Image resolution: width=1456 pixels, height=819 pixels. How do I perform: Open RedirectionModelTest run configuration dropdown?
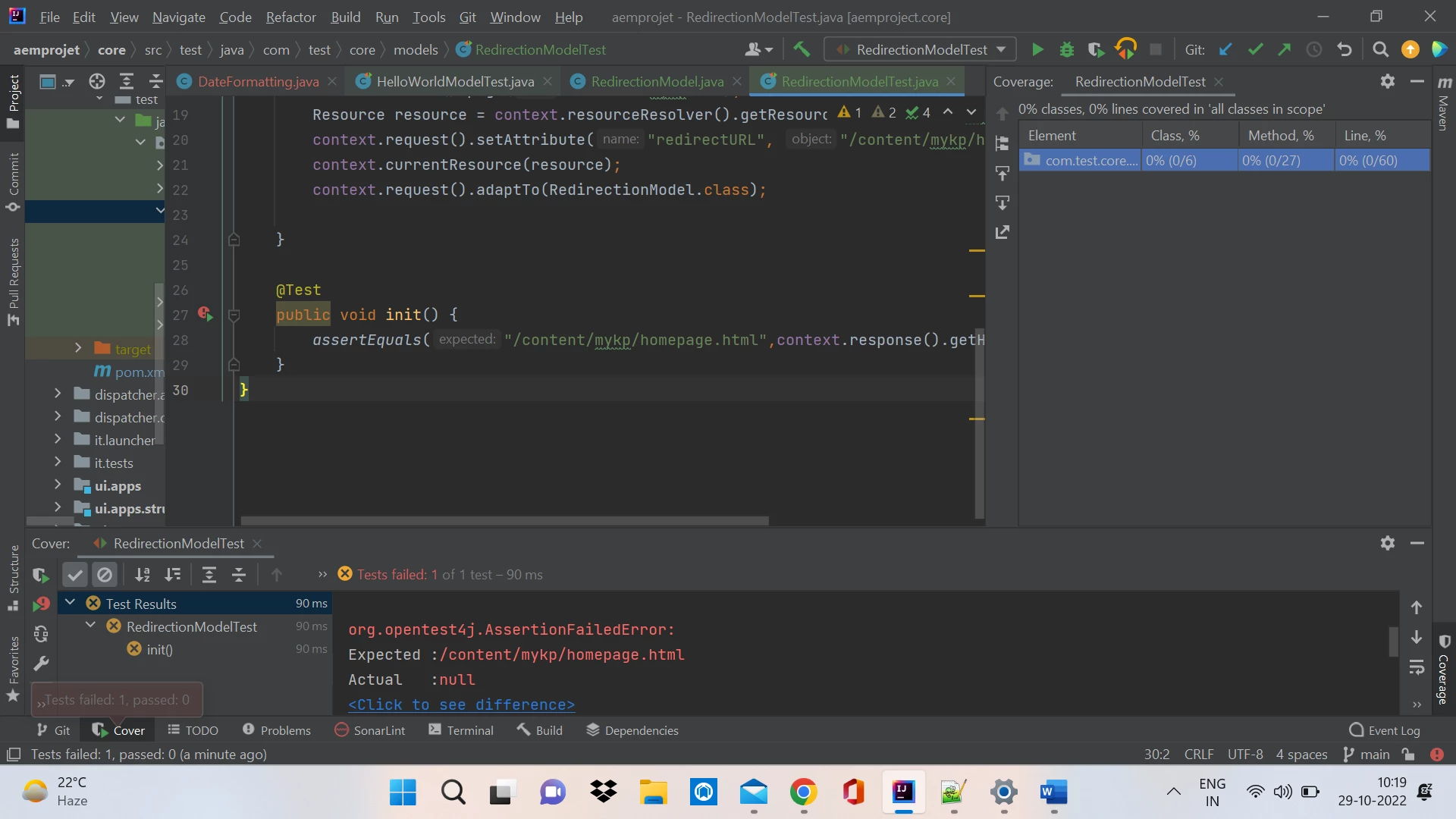click(x=921, y=50)
